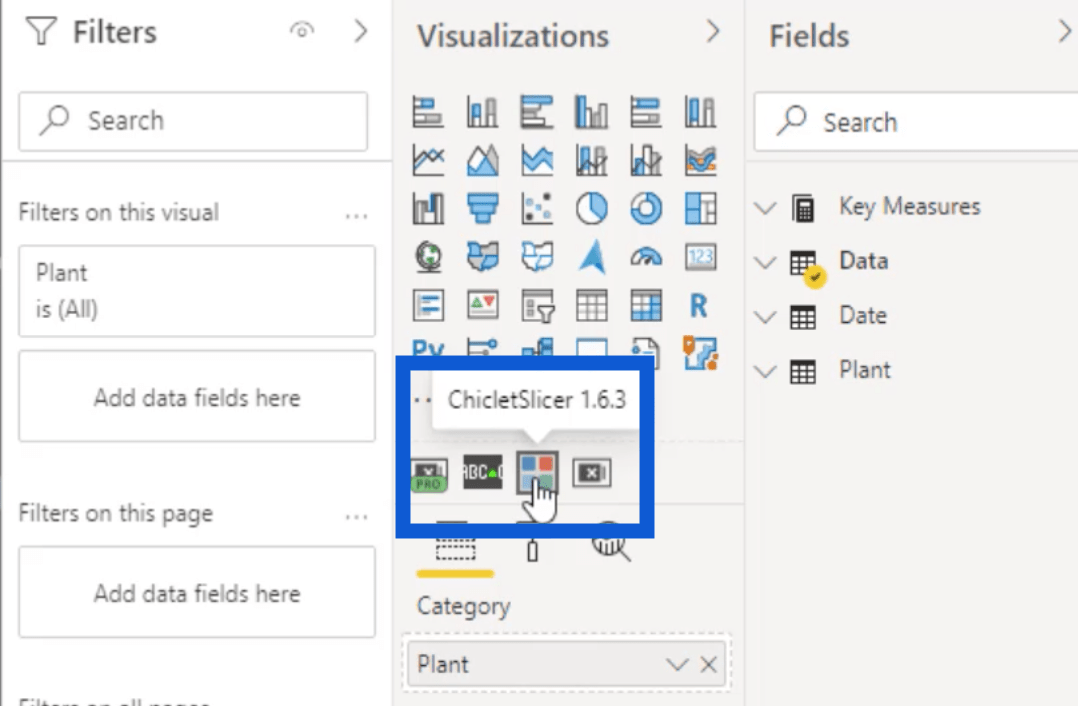Select the line and stacked column chart
Screen dimensions: 1078x706
pos(591,160)
